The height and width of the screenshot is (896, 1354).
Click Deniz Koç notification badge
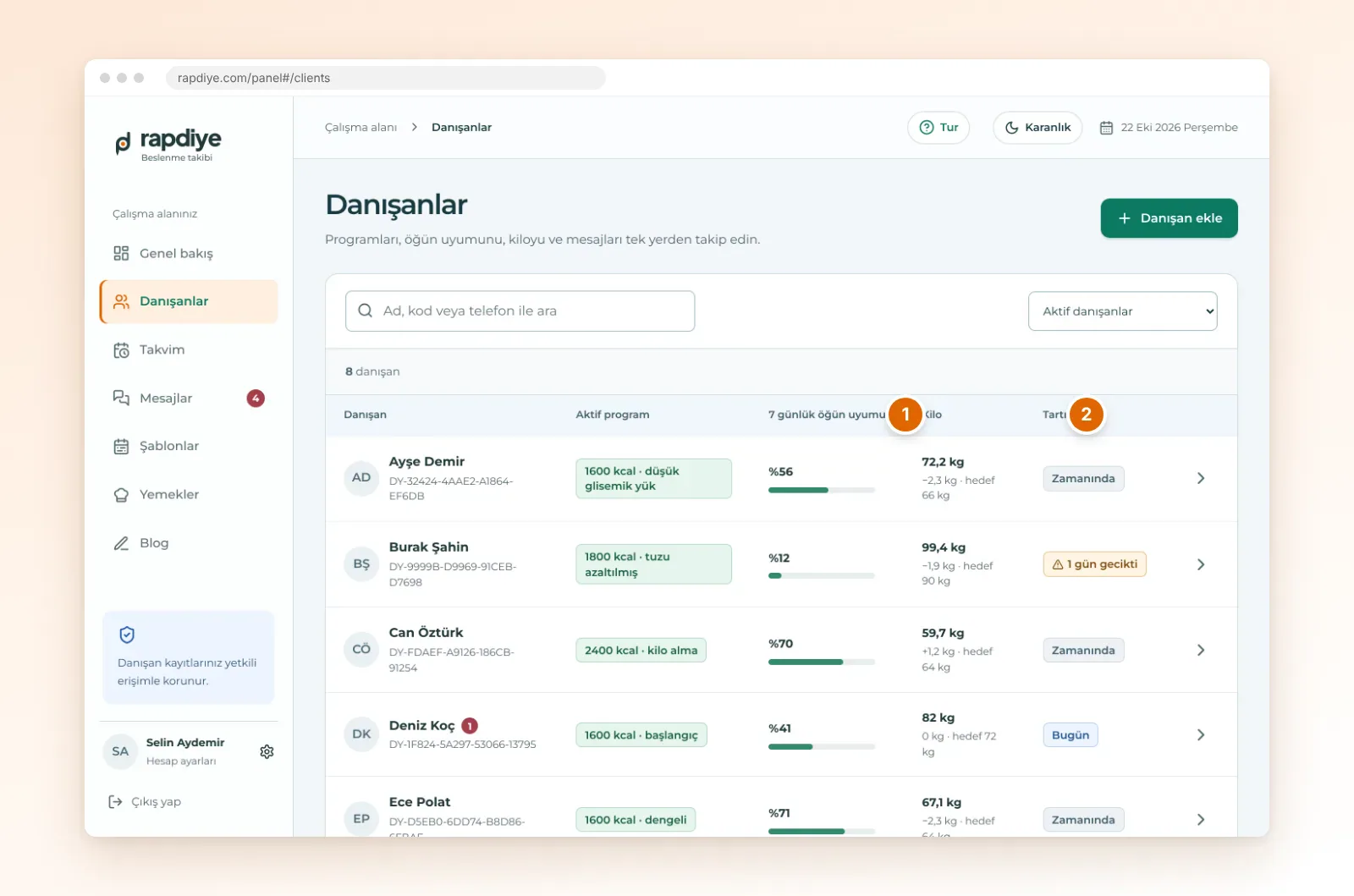470,726
